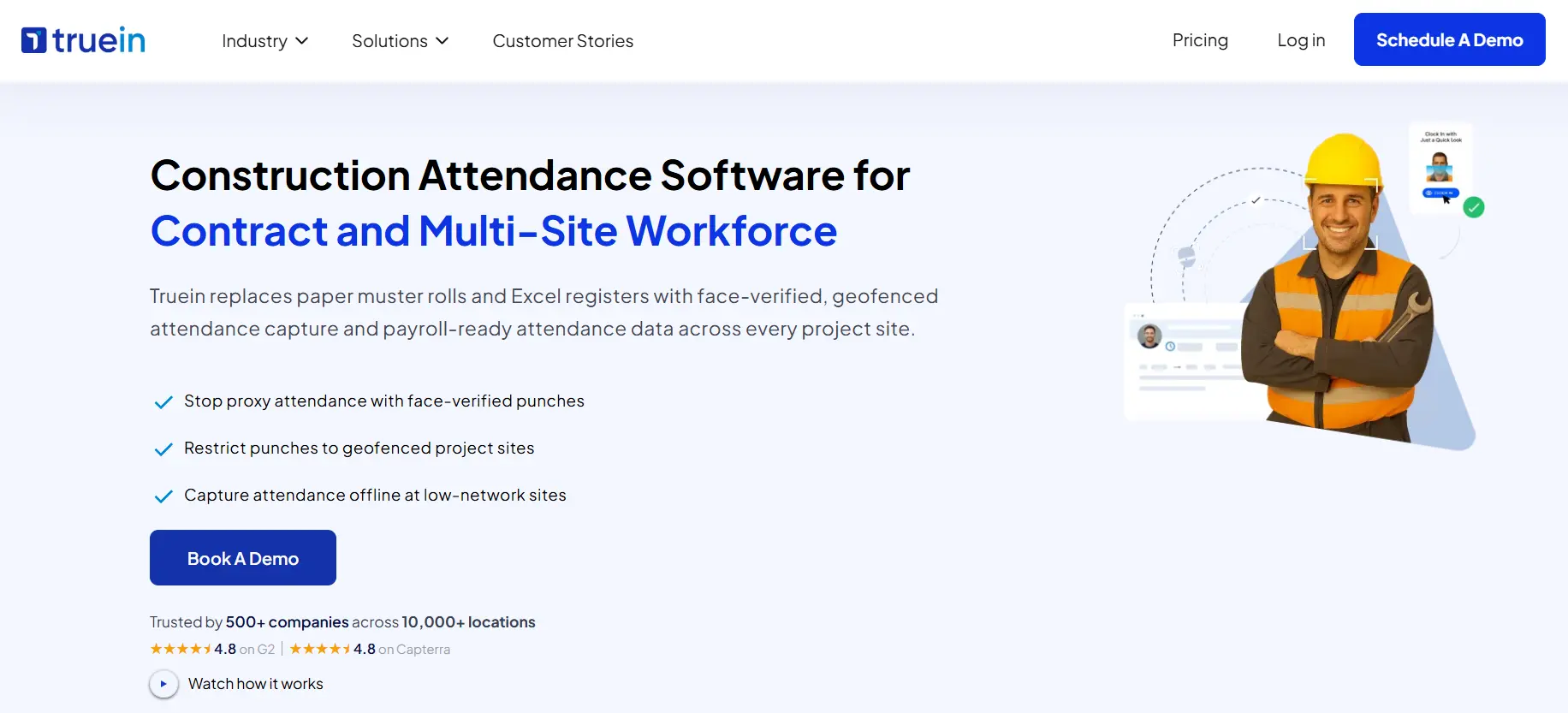Click checkmark beside Restrict punches to geofenced
Image resolution: width=1568 pixels, height=713 pixels.
(163, 449)
